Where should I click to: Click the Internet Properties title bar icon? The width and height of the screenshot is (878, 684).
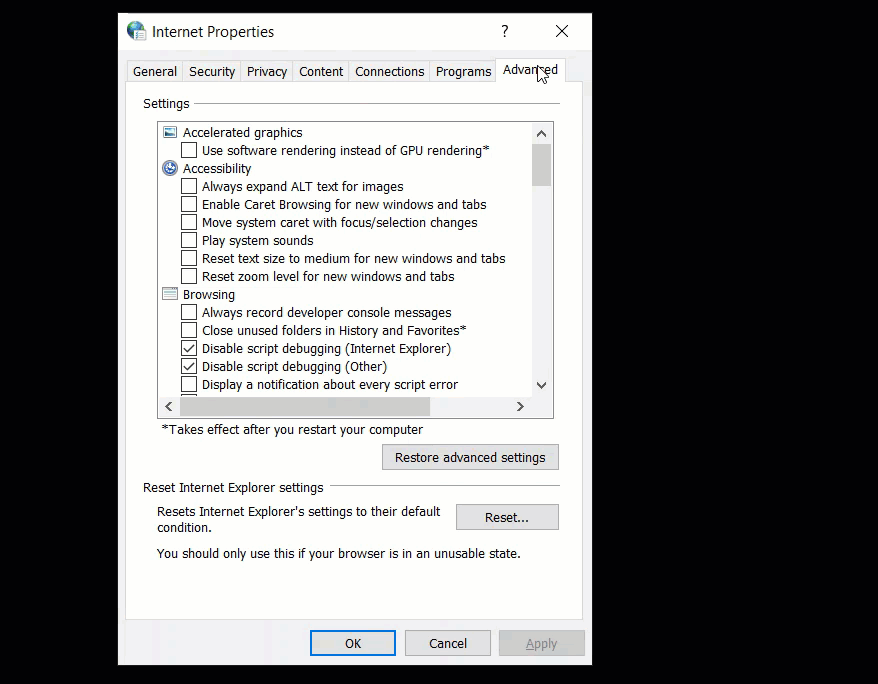click(136, 31)
